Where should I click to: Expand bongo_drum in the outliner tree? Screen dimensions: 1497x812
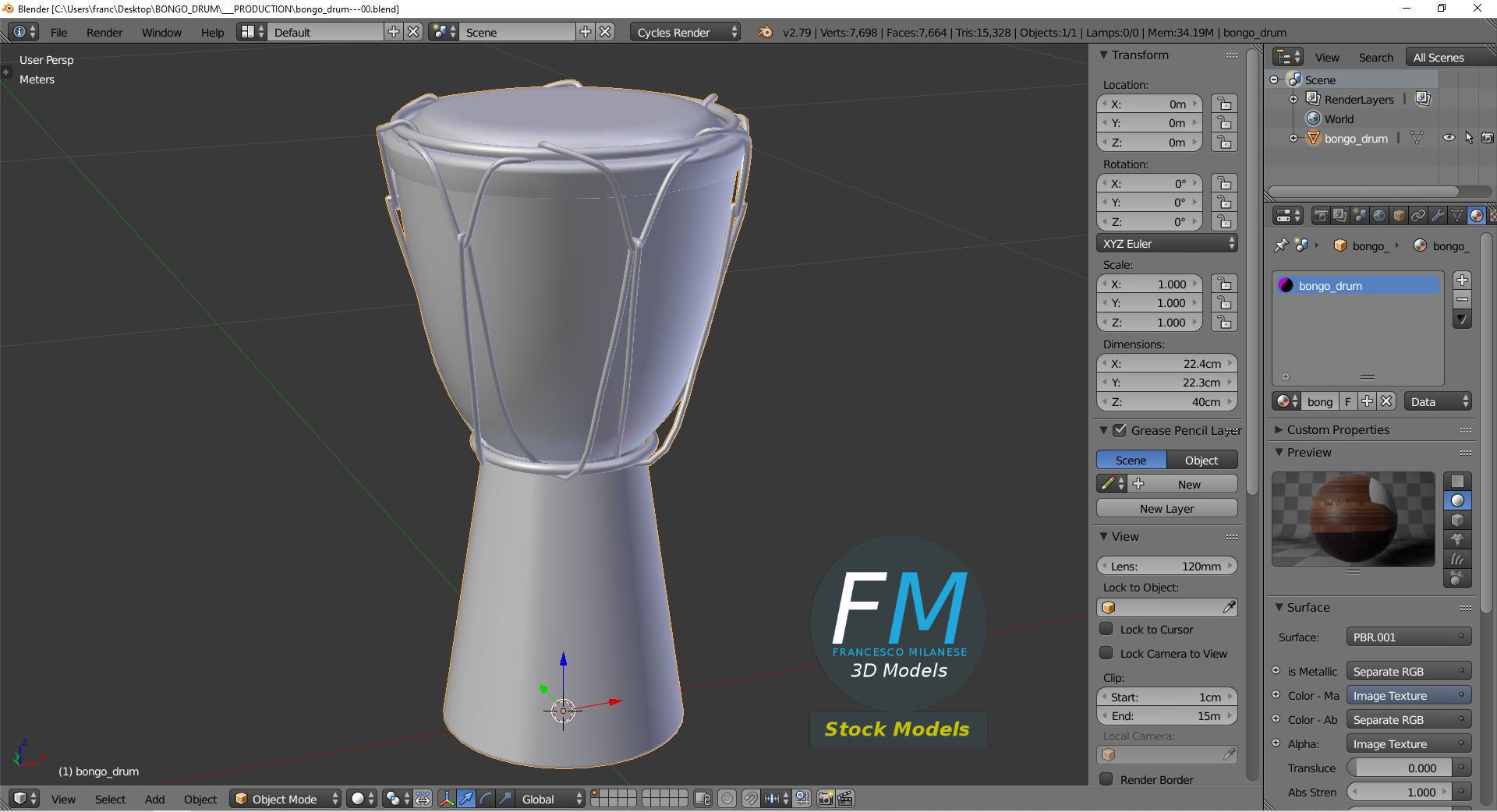point(1294,138)
